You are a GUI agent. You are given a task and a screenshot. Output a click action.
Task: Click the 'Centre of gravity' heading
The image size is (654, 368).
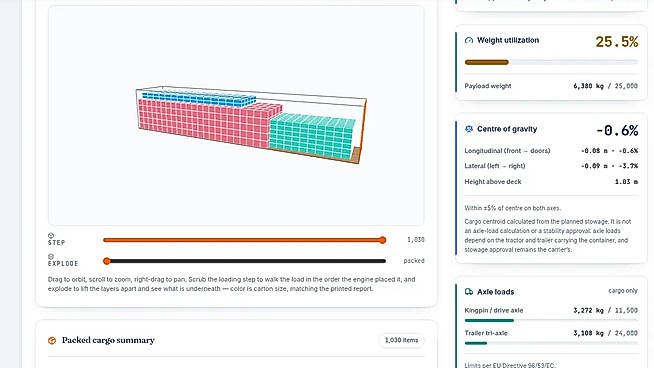point(507,129)
